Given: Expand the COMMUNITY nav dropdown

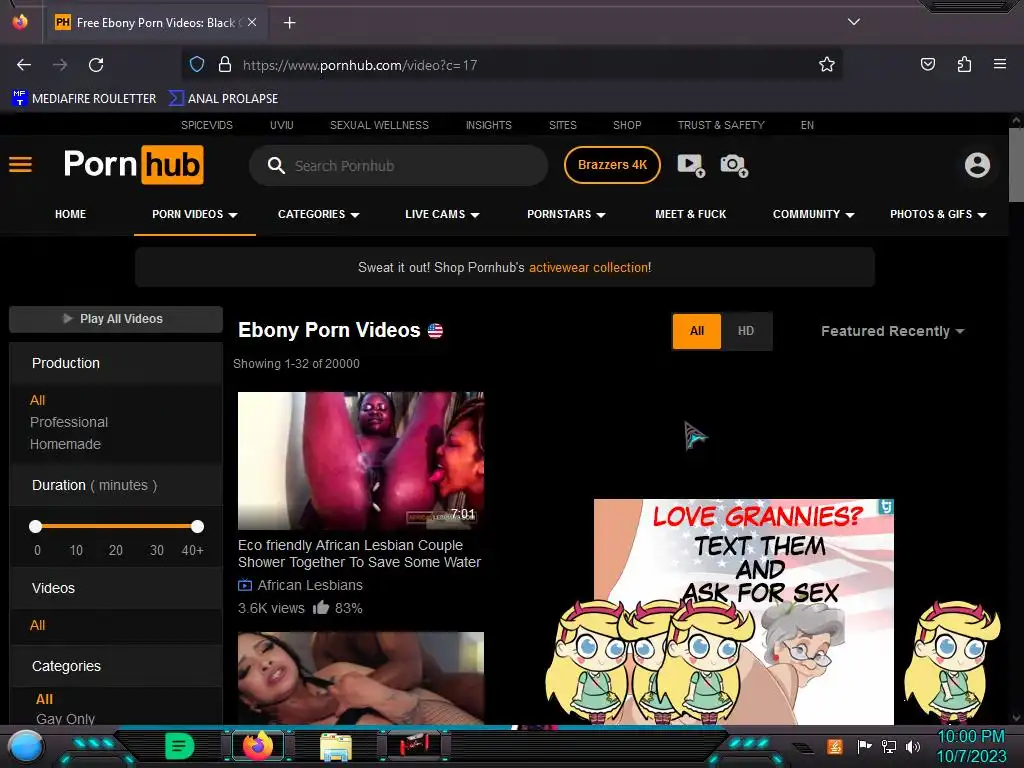Looking at the screenshot, I should click(814, 214).
